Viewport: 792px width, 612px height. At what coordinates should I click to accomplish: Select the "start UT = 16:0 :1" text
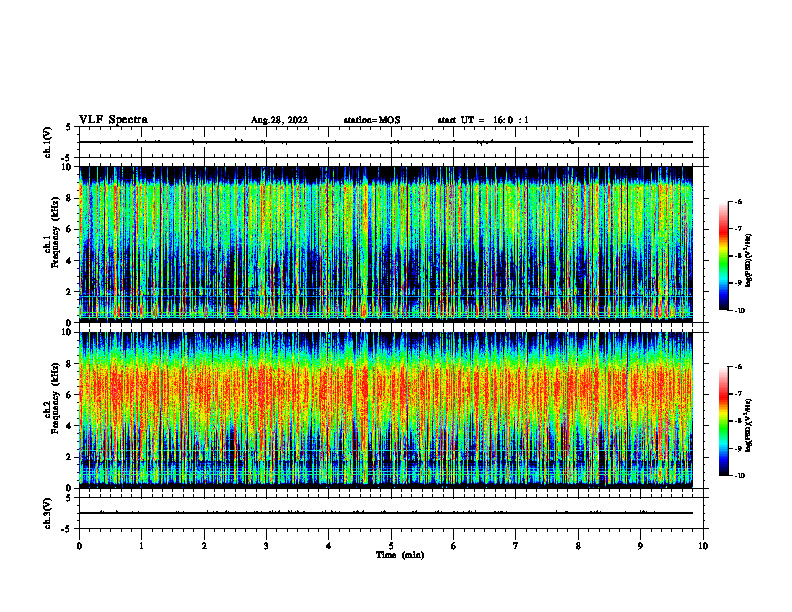click(x=483, y=120)
